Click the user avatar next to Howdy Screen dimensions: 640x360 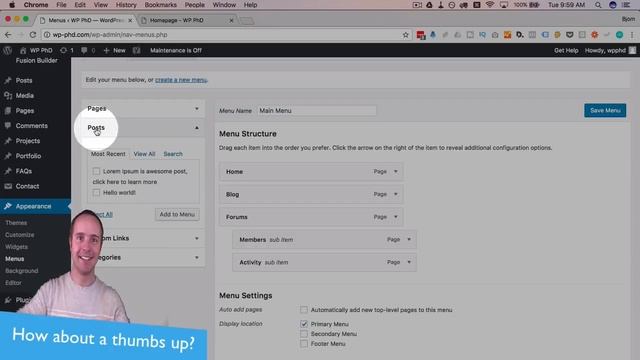(x=632, y=50)
